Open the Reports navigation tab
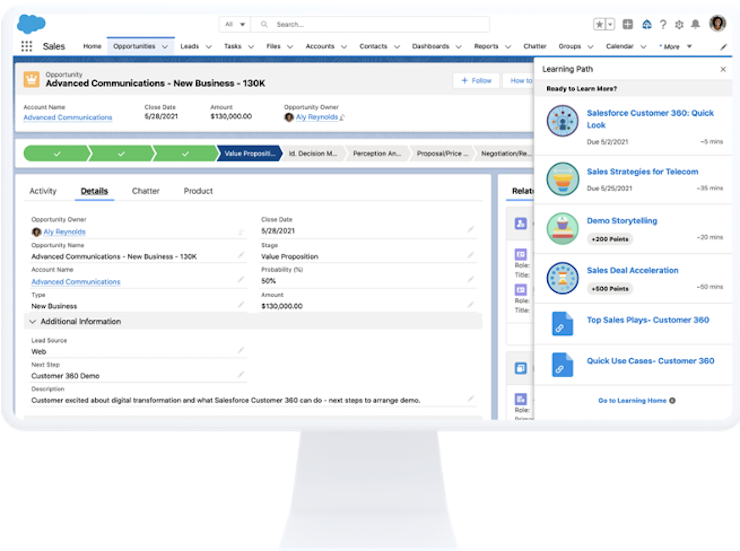This screenshot has width=740, height=551. [486, 46]
